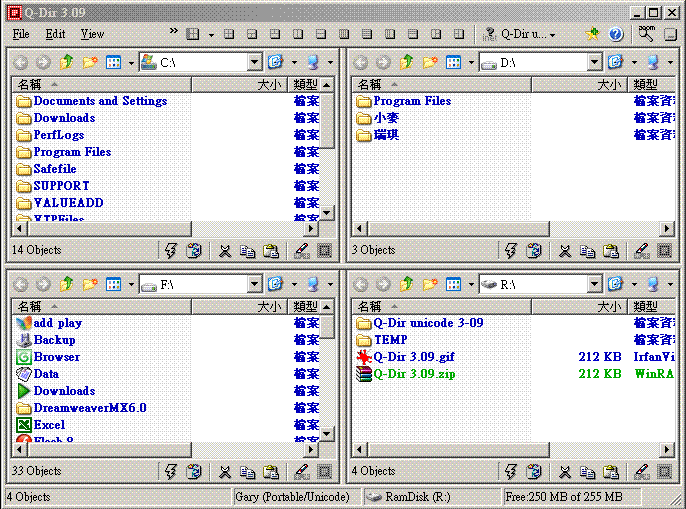Click the Back arrow in D:\ pane

coord(360,63)
